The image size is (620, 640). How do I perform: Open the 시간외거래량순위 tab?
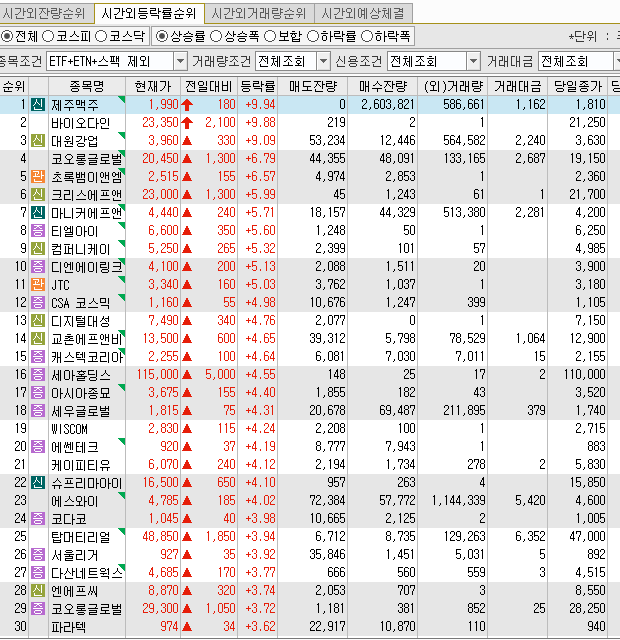(x=259, y=13)
